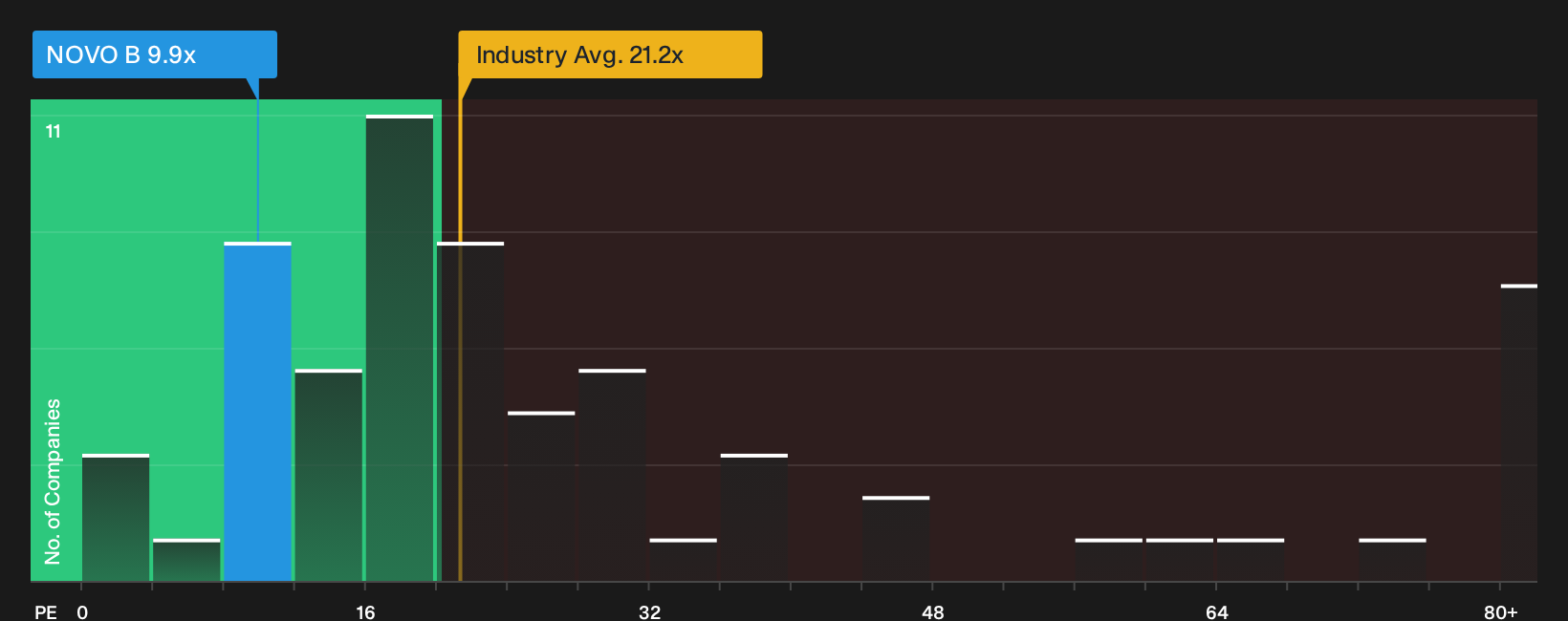Image resolution: width=1568 pixels, height=621 pixels.
Task: Click the bar starting at PE 64
Action: (x=1251, y=560)
